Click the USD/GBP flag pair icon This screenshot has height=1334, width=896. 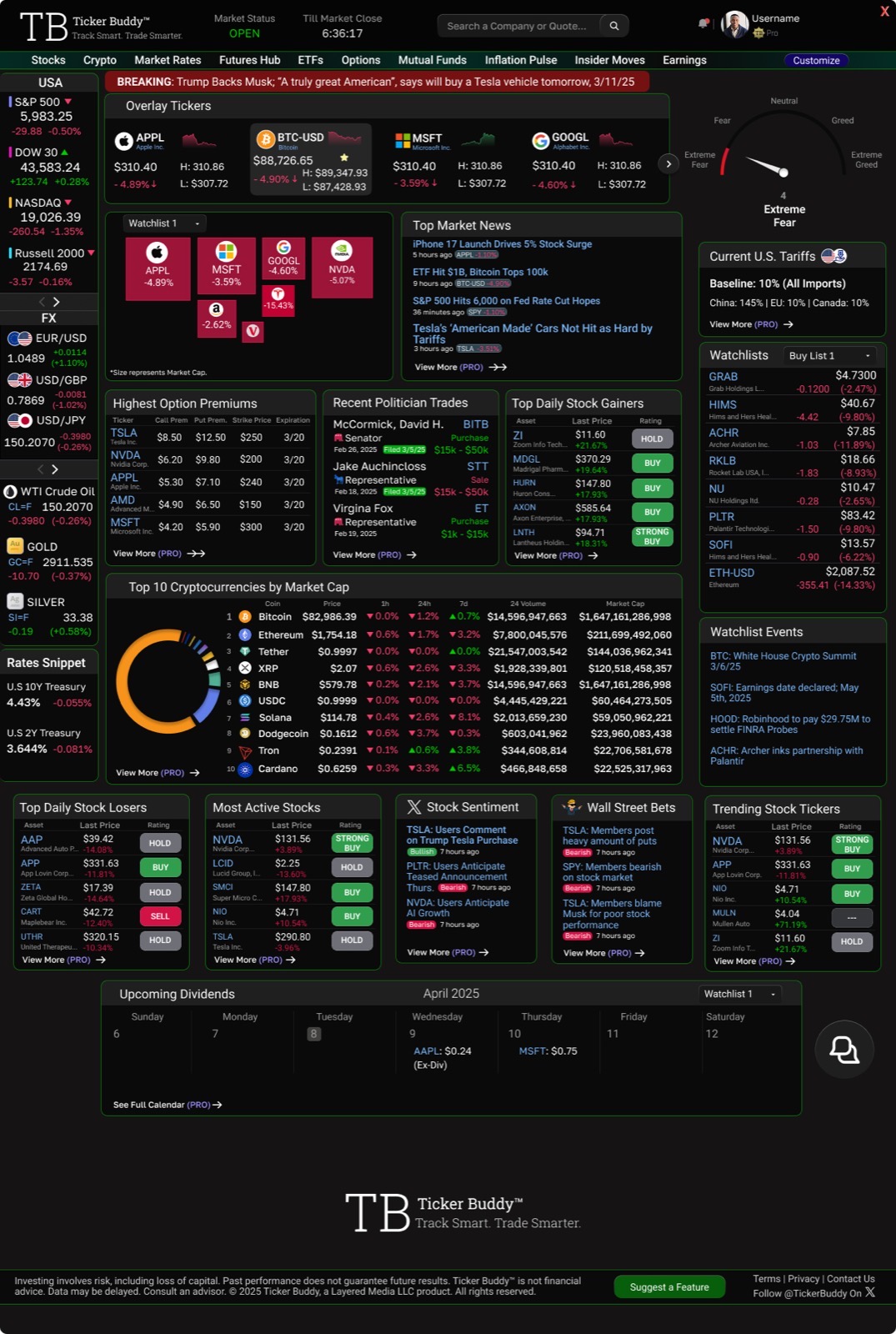pyautogui.click(x=19, y=380)
